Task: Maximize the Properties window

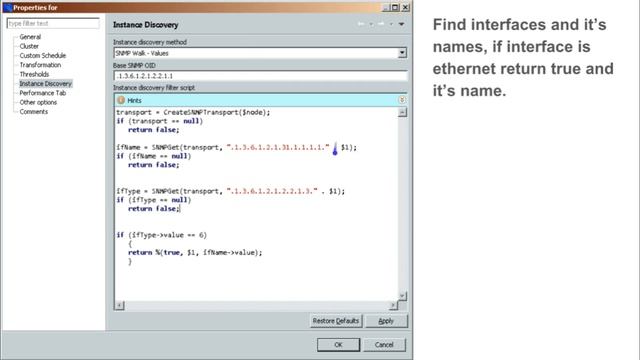Action: tap(395, 7)
